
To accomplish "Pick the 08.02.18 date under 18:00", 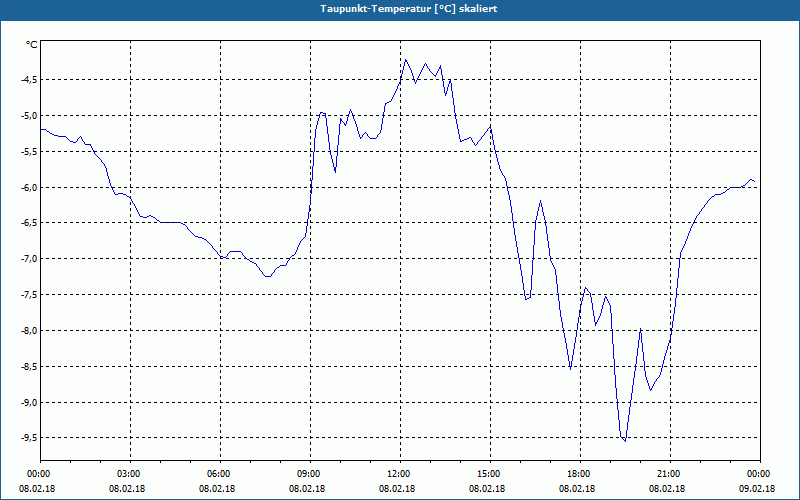I will (577, 489).
